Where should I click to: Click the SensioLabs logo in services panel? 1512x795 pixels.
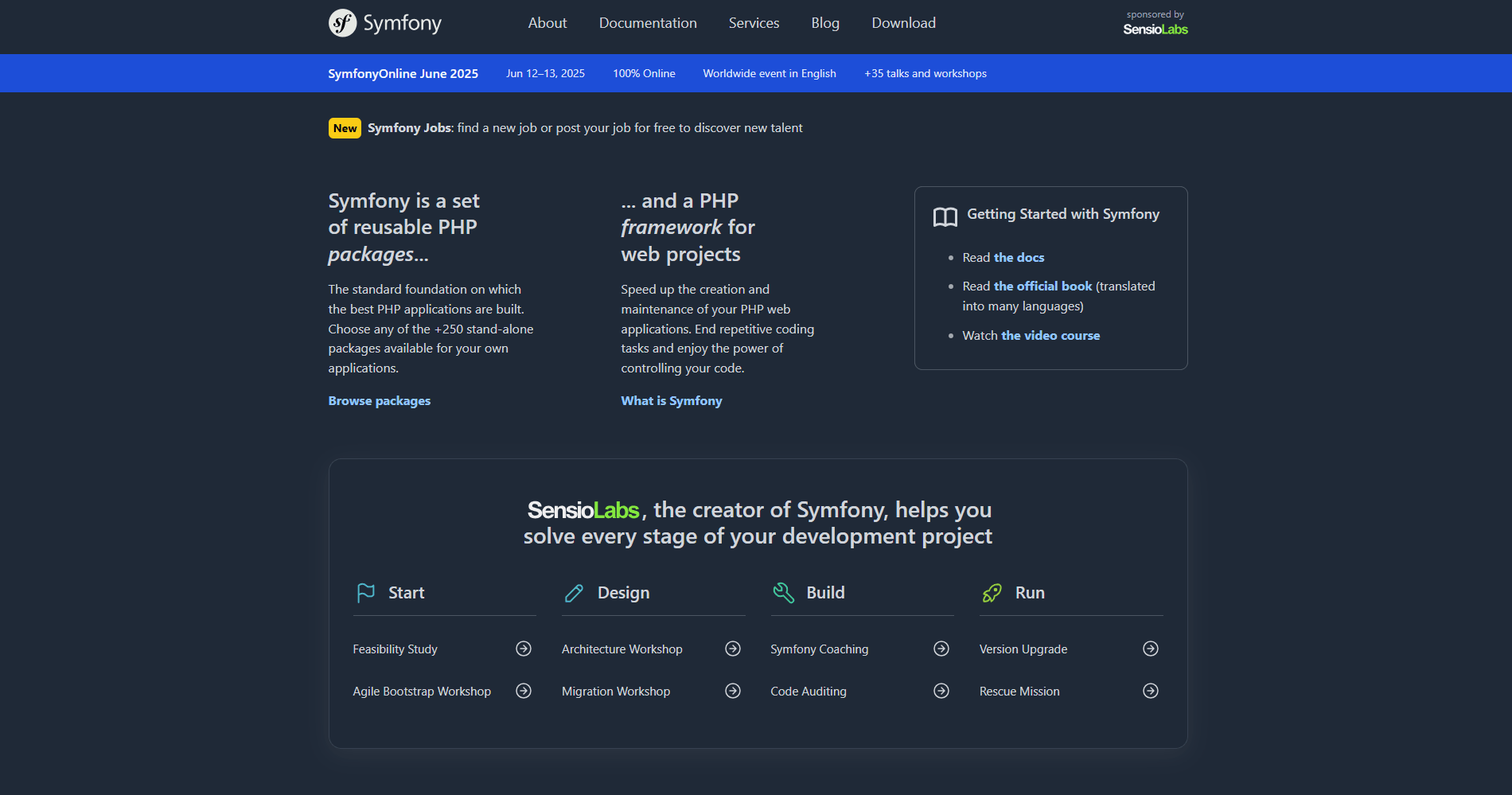pyautogui.click(x=583, y=510)
